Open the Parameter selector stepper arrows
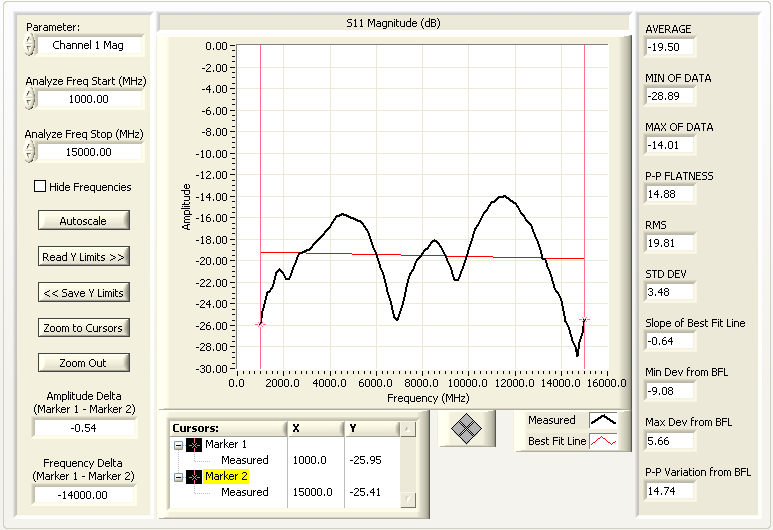This screenshot has height=530, width=773. tap(30, 45)
